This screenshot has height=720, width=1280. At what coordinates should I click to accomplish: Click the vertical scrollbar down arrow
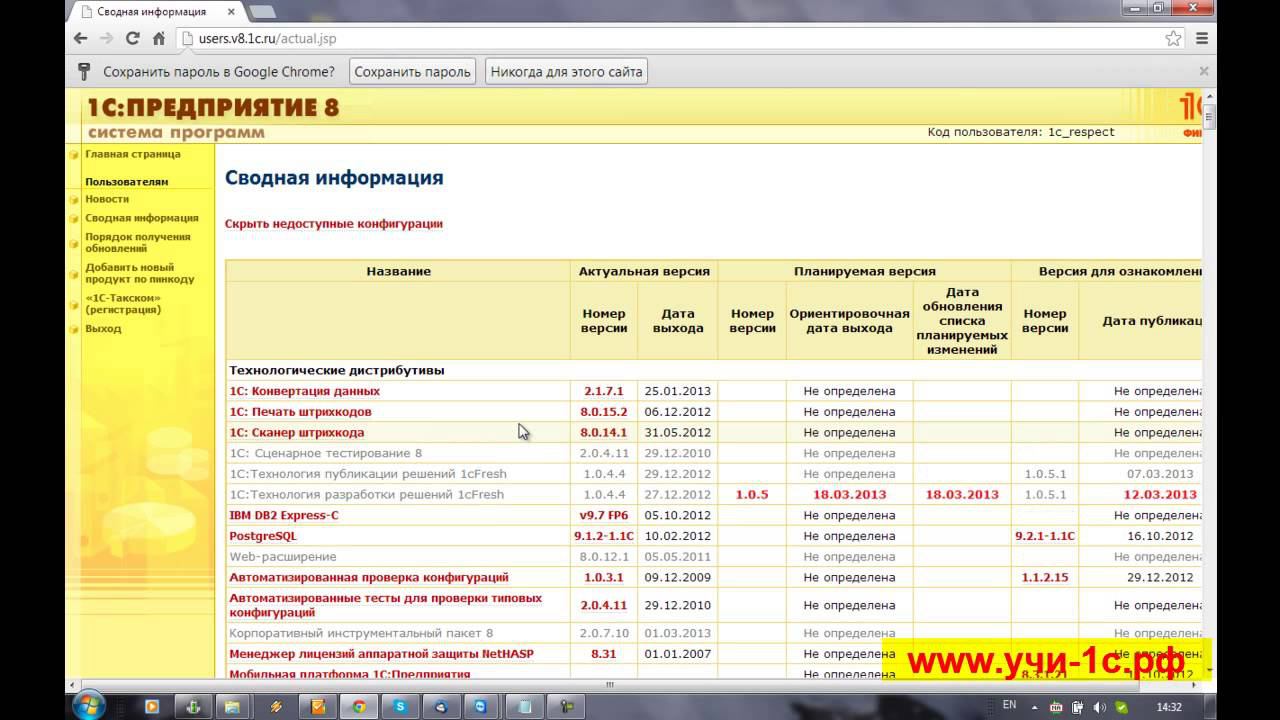click(1210, 672)
